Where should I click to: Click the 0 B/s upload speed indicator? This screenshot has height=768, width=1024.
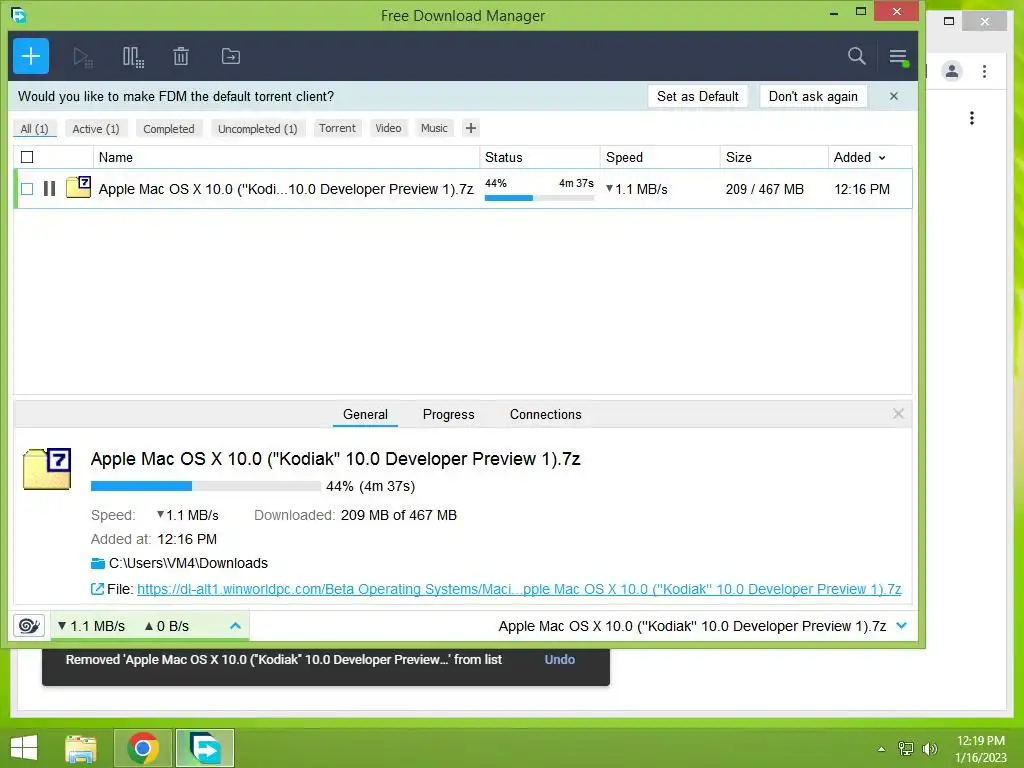[x=167, y=626]
